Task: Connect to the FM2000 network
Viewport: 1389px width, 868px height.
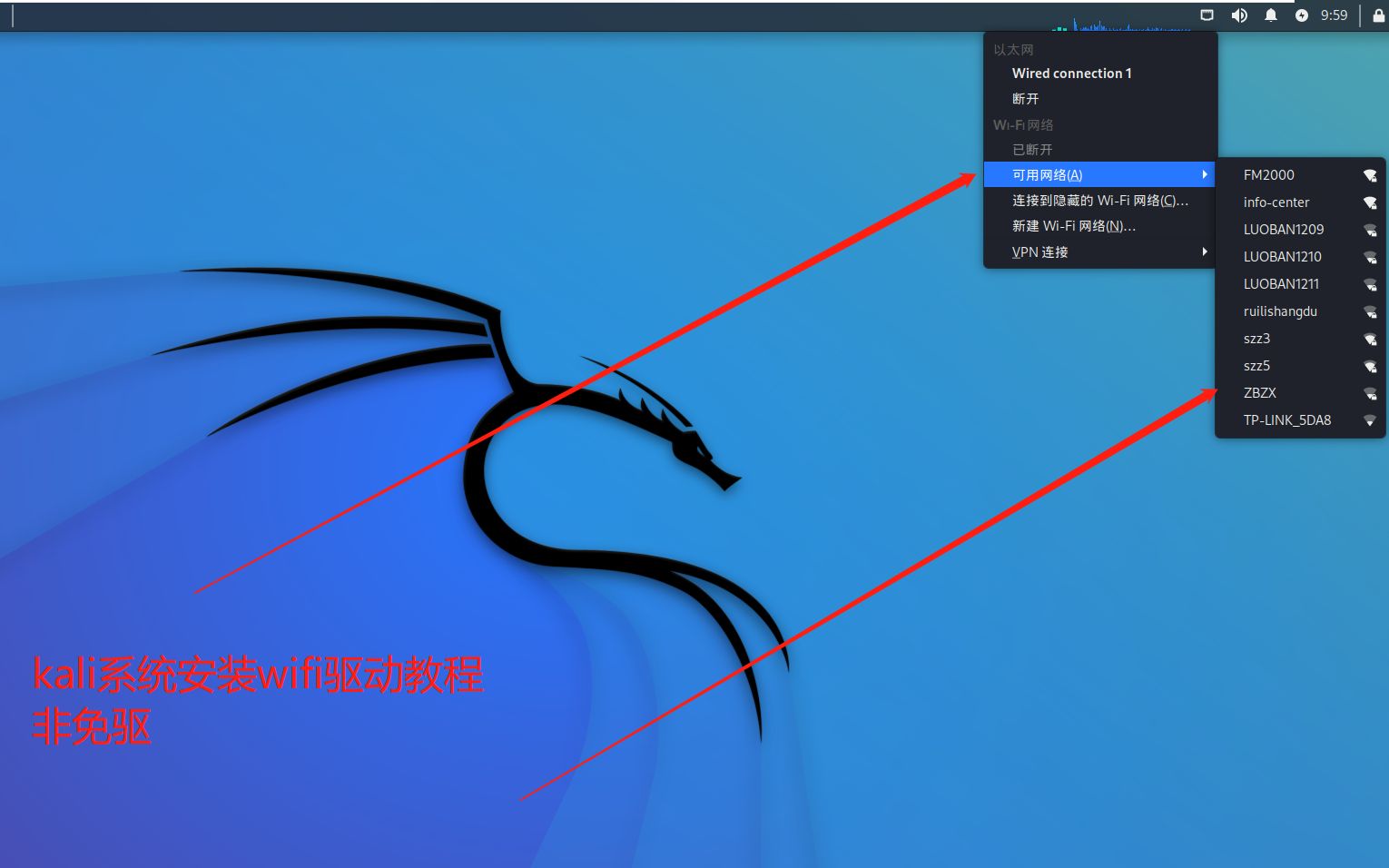Action: (1300, 175)
